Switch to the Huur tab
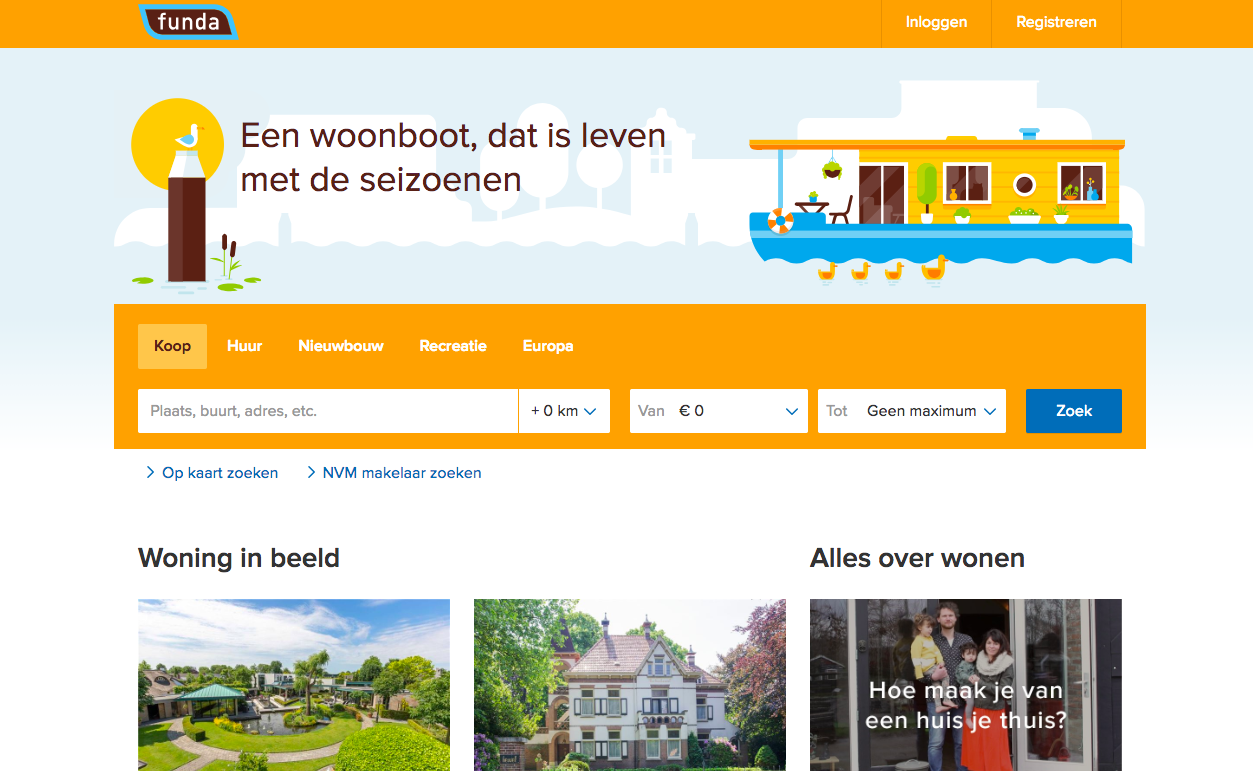The width and height of the screenshot is (1253, 771). [244, 346]
